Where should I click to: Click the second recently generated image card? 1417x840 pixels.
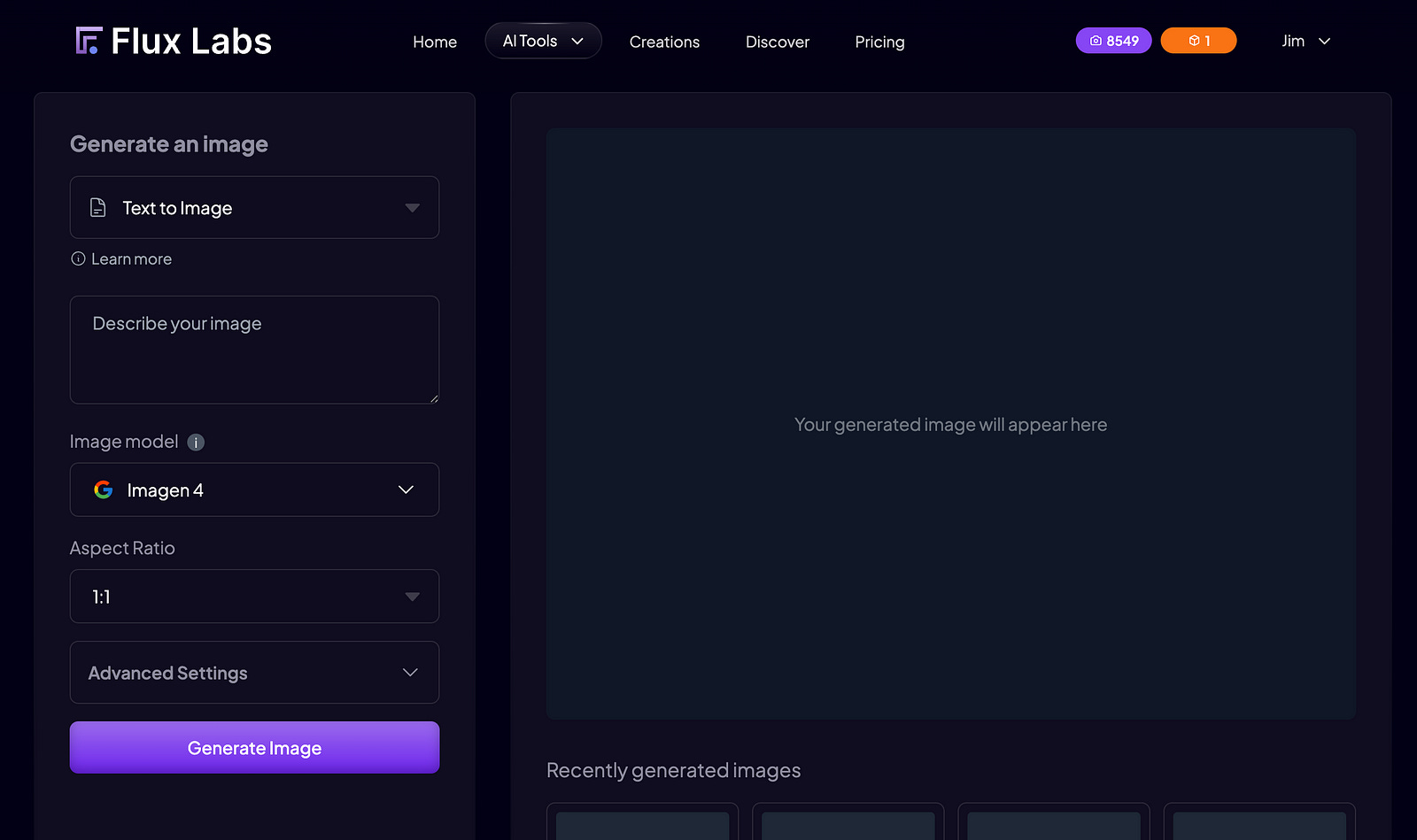tap(848, 821)
